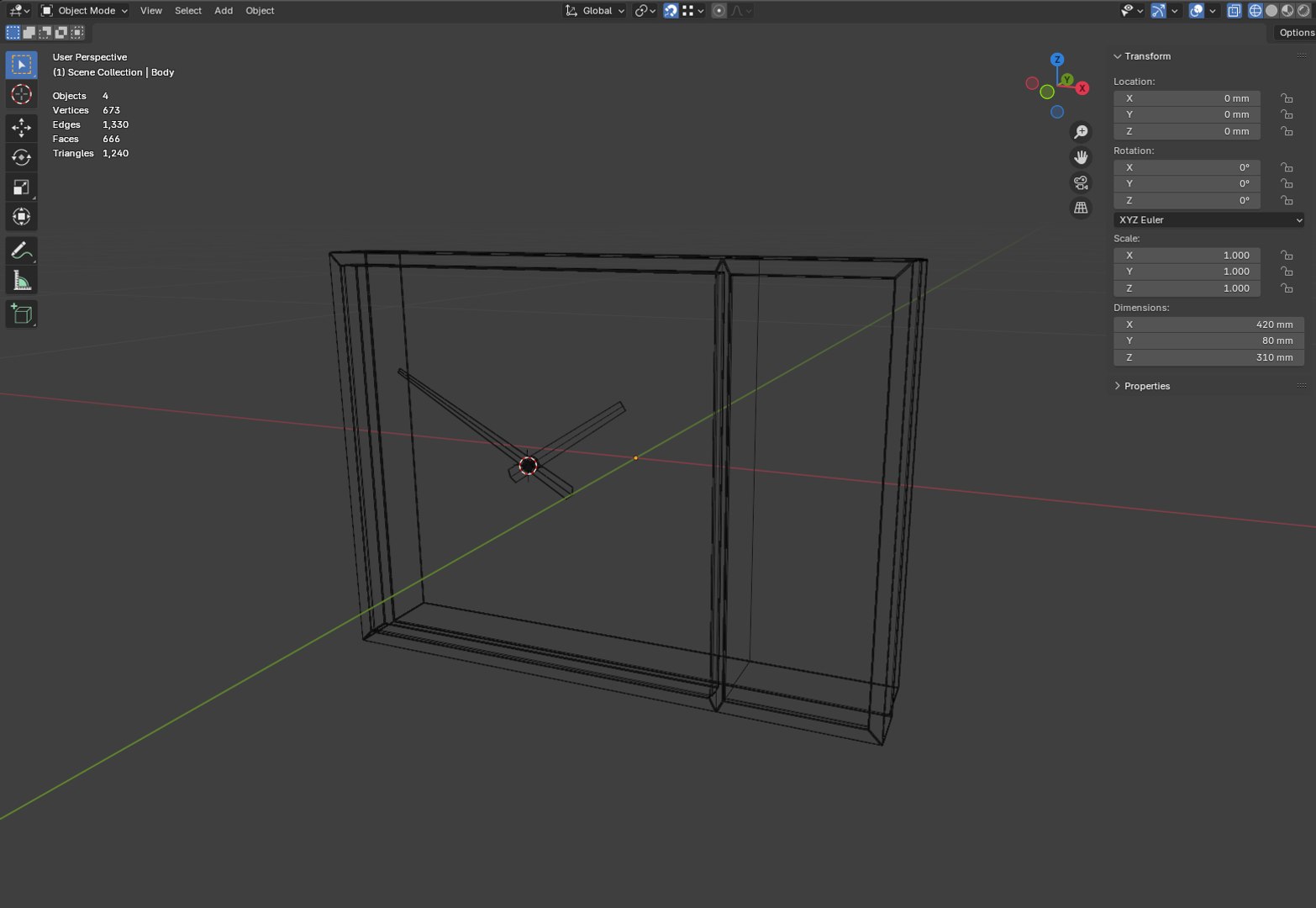
Task: Open the gizmo options dropdown arrow
Action: click(1175, 11)
